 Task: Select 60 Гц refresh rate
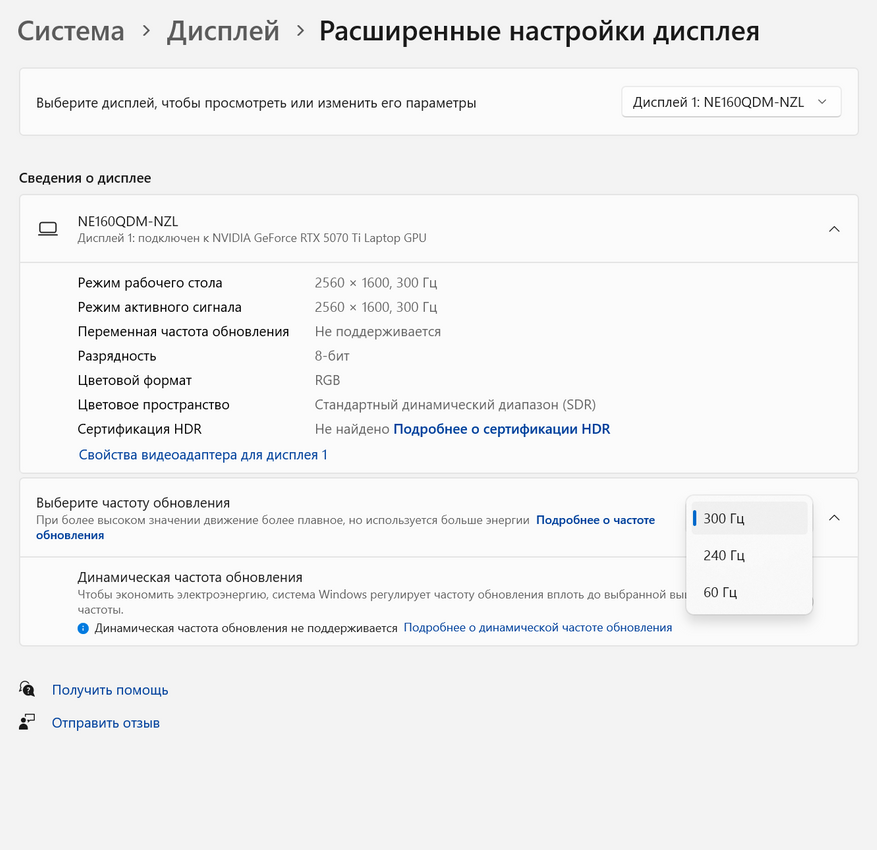pos(749,592)
